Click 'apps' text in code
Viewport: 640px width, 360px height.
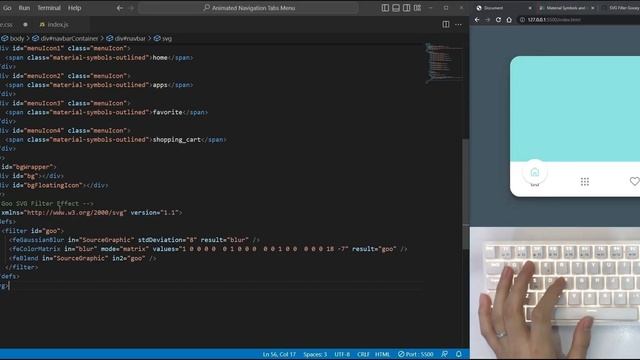click(x=160, y=85)
